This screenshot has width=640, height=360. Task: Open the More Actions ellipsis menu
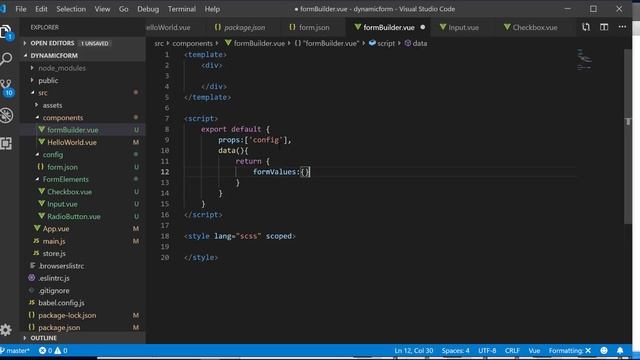(x=622, y=27)
